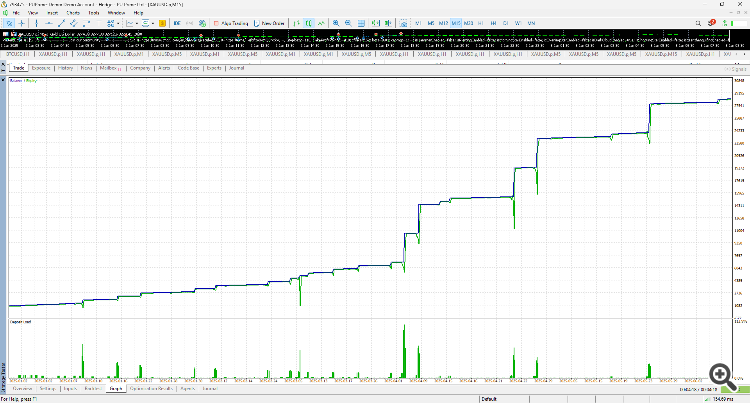Screen dimensions: 750x403
Task: Select the cursor arrow tool
Action: pyautogui.click(x=9, y=23)
